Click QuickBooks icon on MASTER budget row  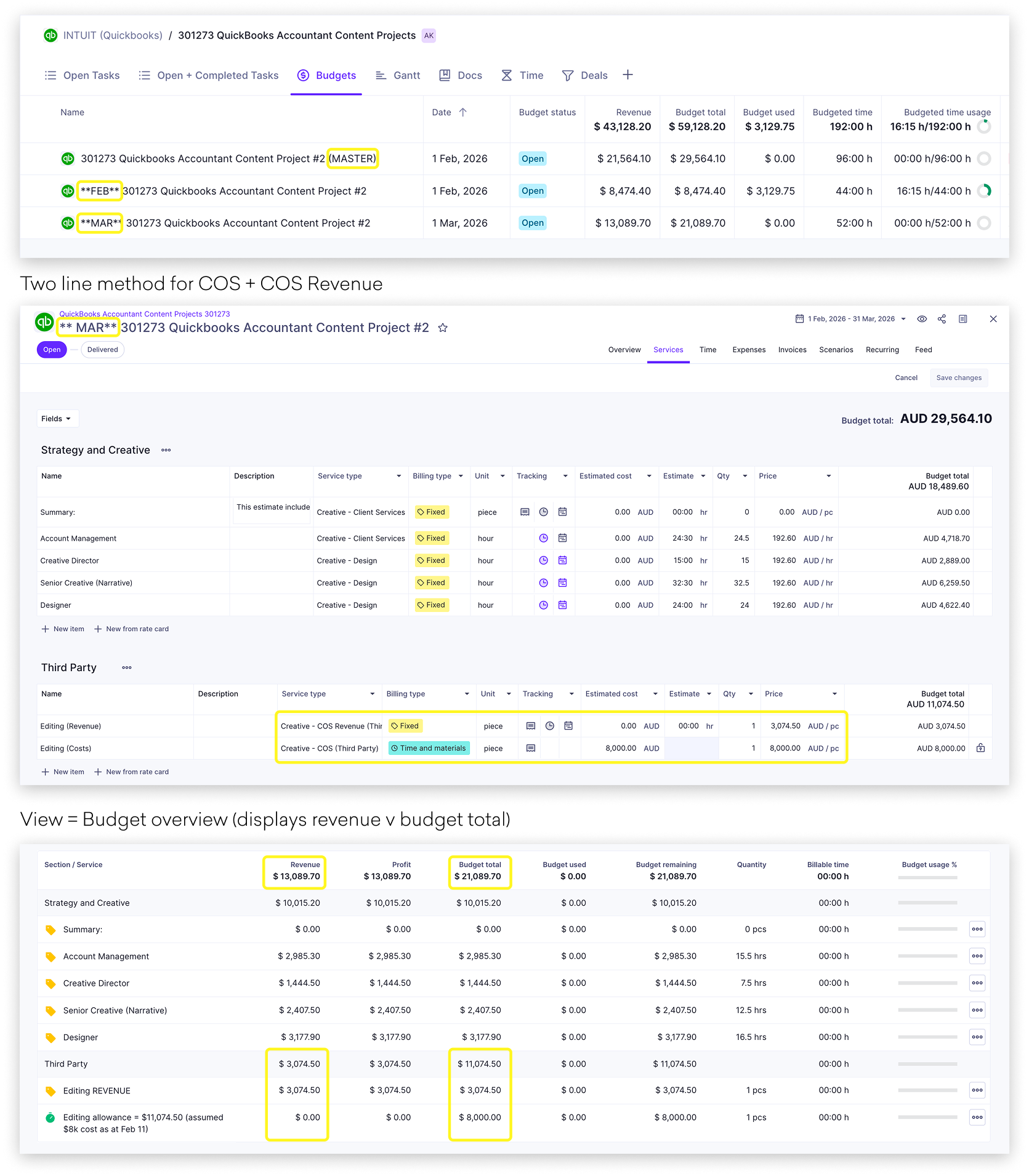coord(68,159)
